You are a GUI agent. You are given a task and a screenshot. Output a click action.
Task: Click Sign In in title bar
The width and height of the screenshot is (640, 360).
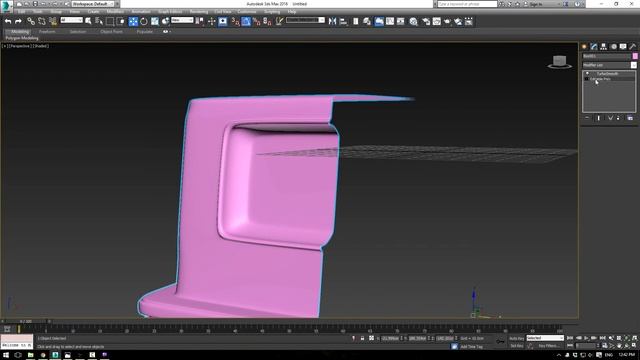pyautogui.click(x=537, y=4)
